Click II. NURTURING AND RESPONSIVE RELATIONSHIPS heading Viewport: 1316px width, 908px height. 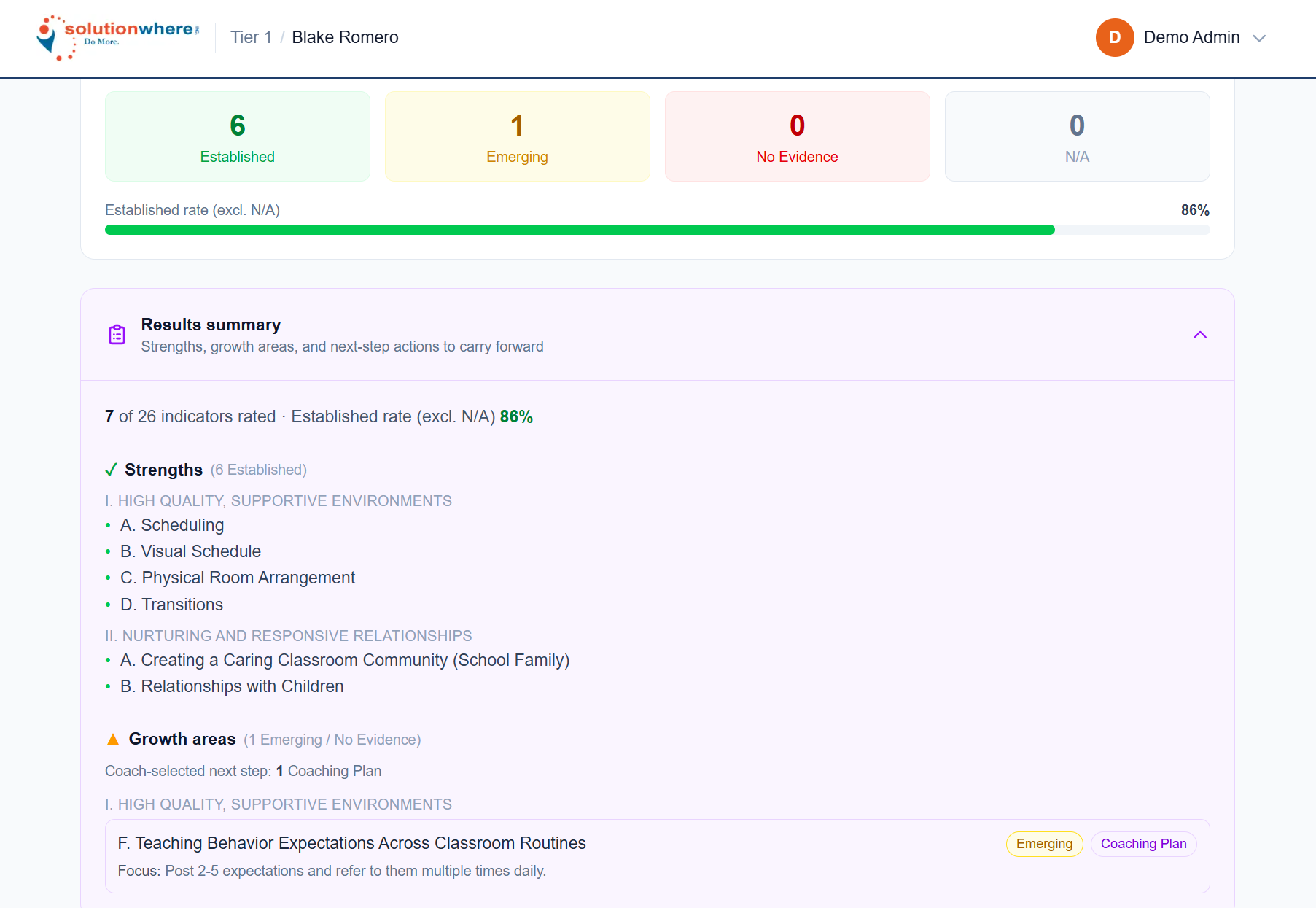coord(289,636)
